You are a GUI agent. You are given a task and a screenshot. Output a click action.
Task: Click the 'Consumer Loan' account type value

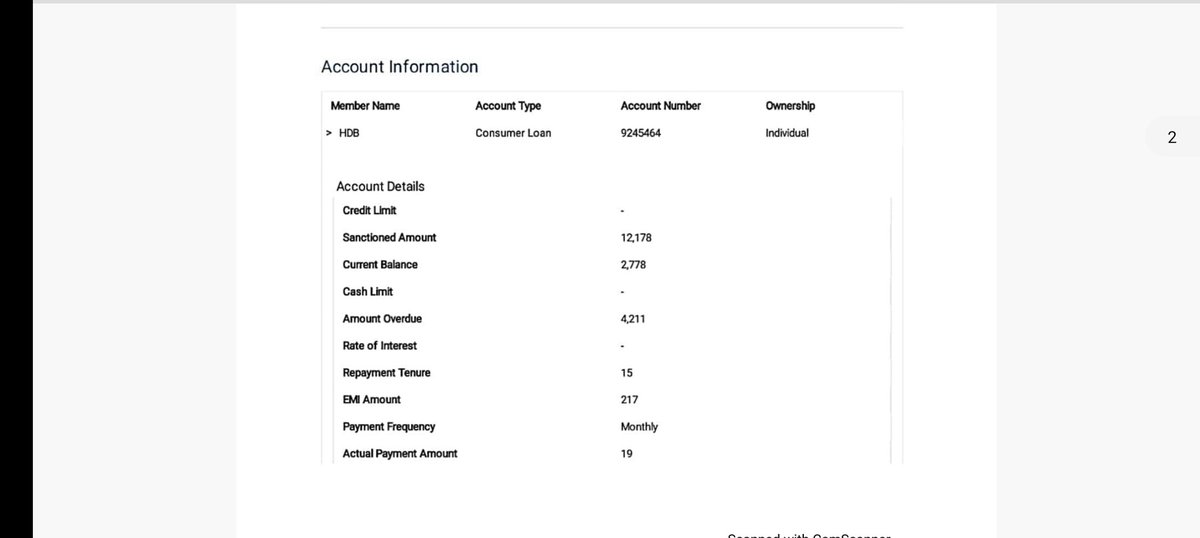pyautogui.click(x=513, y=133)
